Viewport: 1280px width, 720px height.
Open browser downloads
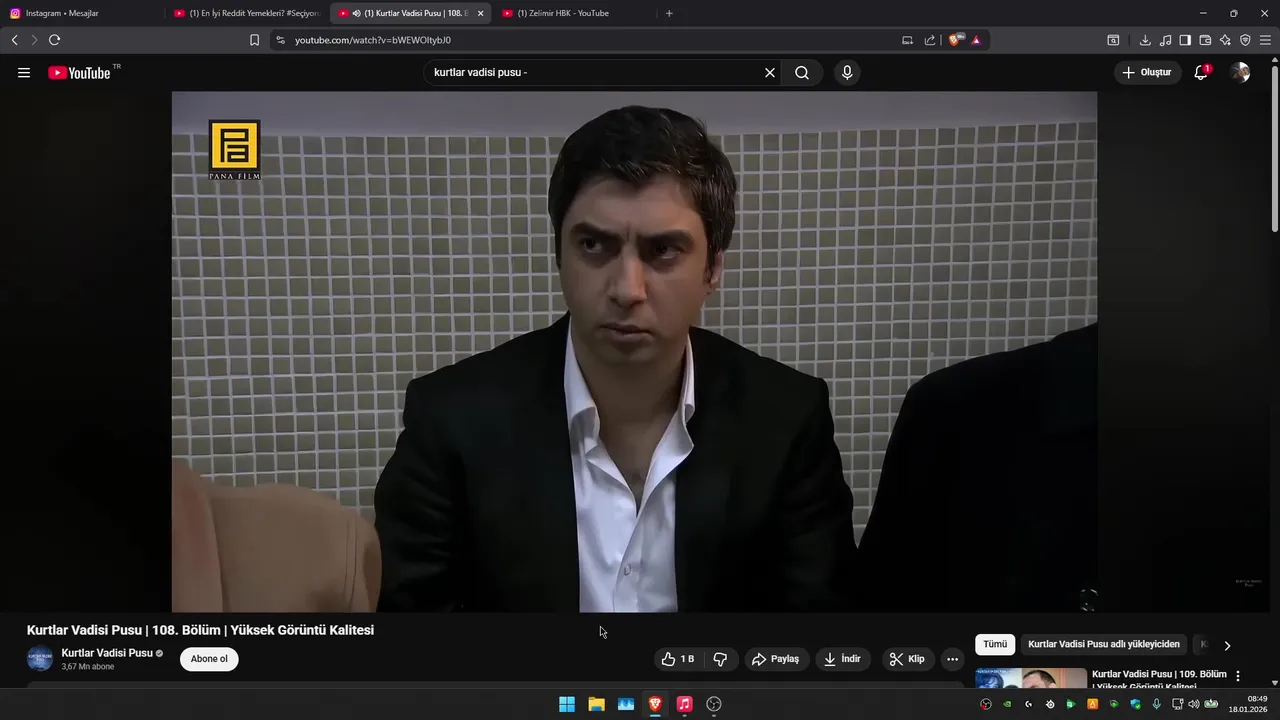tap(1145, 40)
